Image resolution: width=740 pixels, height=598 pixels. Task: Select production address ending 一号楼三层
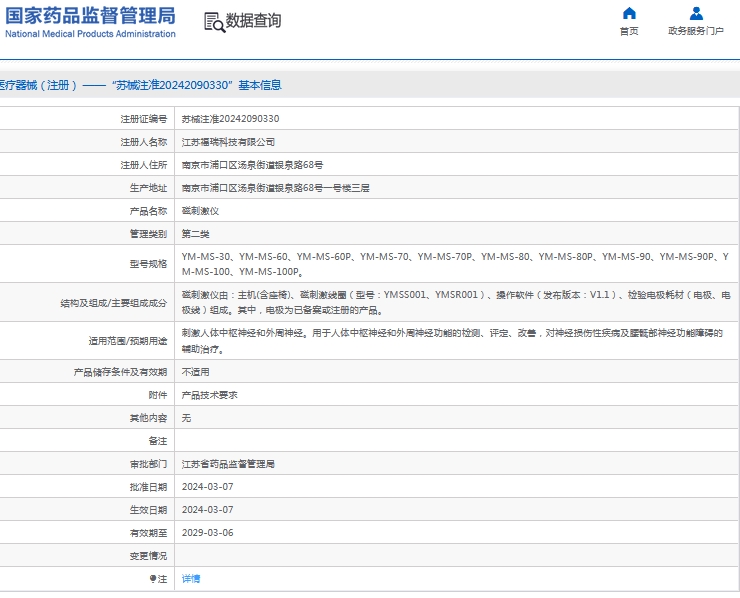point(276,188)
